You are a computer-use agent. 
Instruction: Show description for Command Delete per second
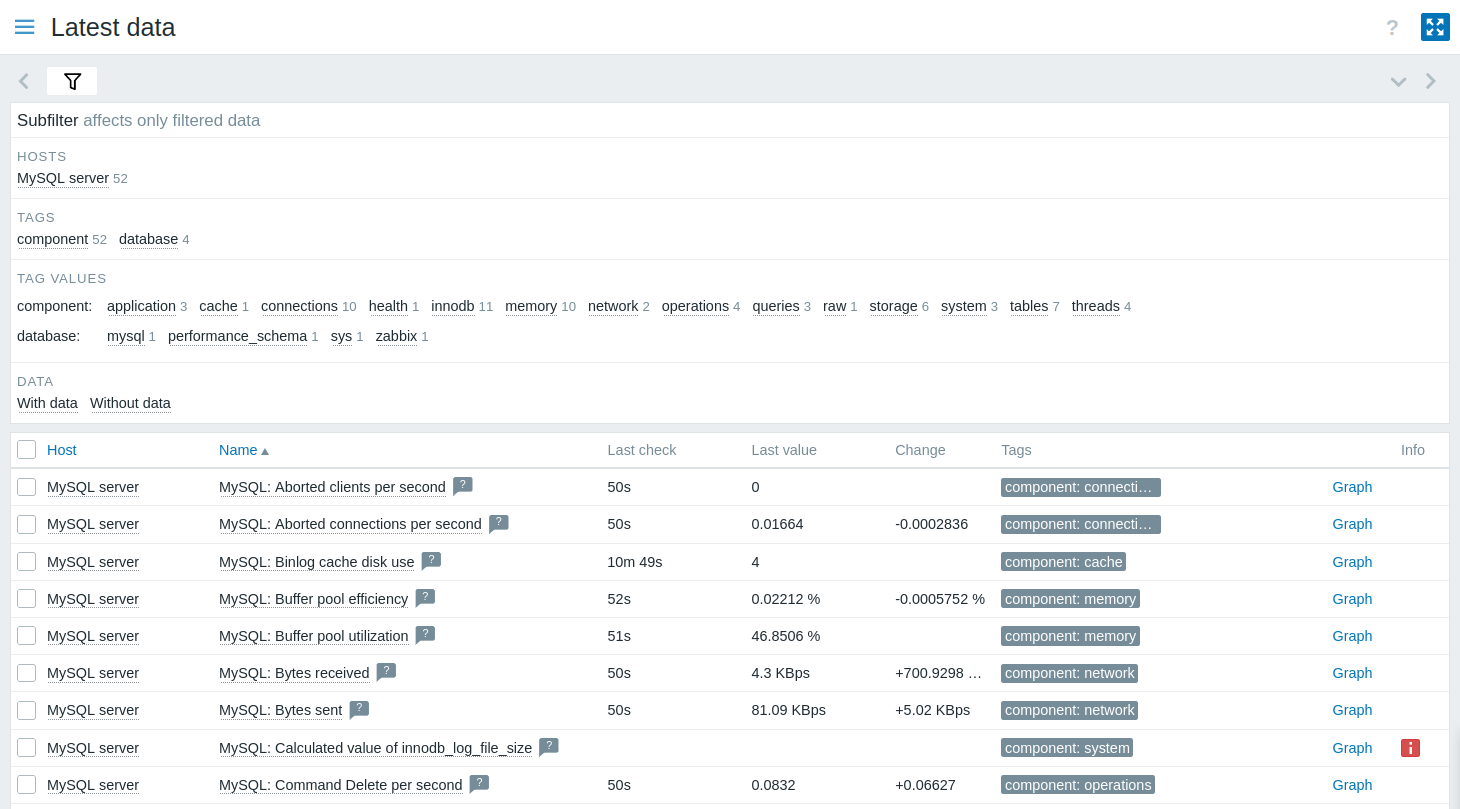(x=479, y=784)
